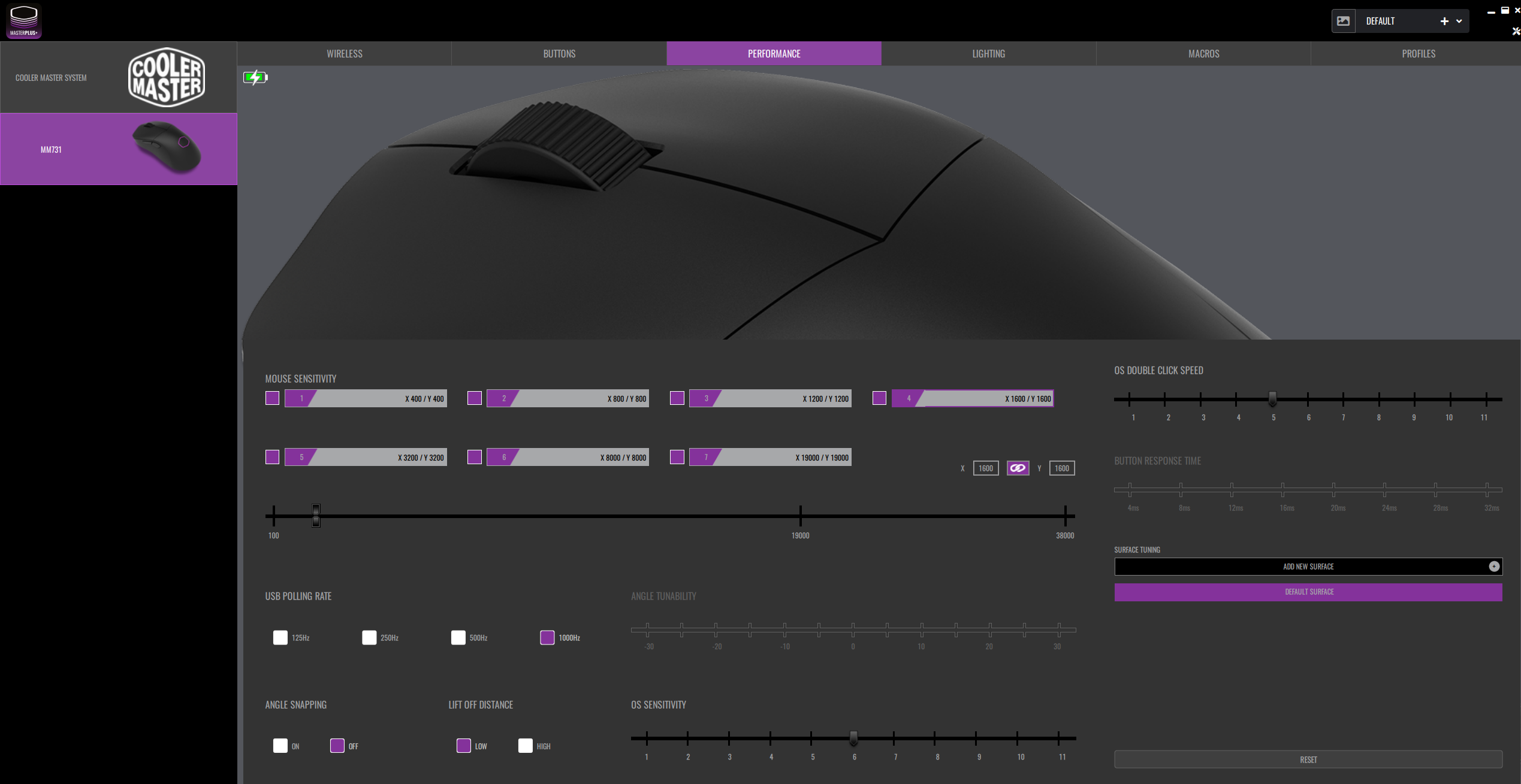This screenshot has width=1521, height=784.
Task: Click the profile image icon beside DEFAULT
Action: [1343, 21]
